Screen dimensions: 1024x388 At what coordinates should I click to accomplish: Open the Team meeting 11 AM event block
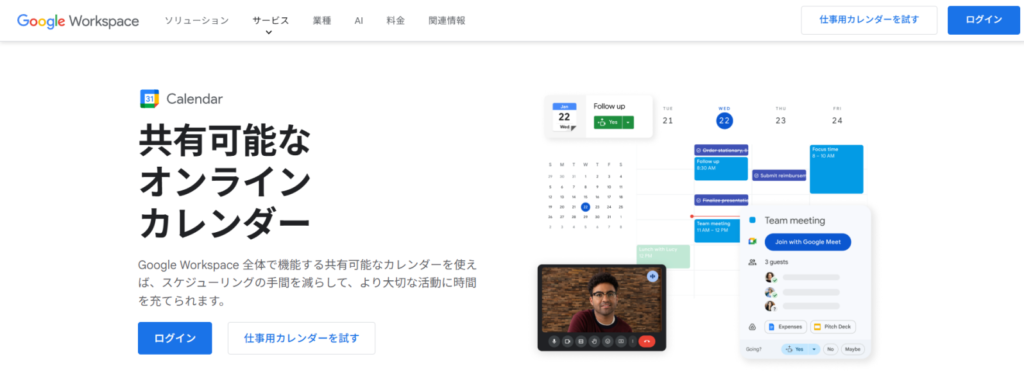[717, 231]
